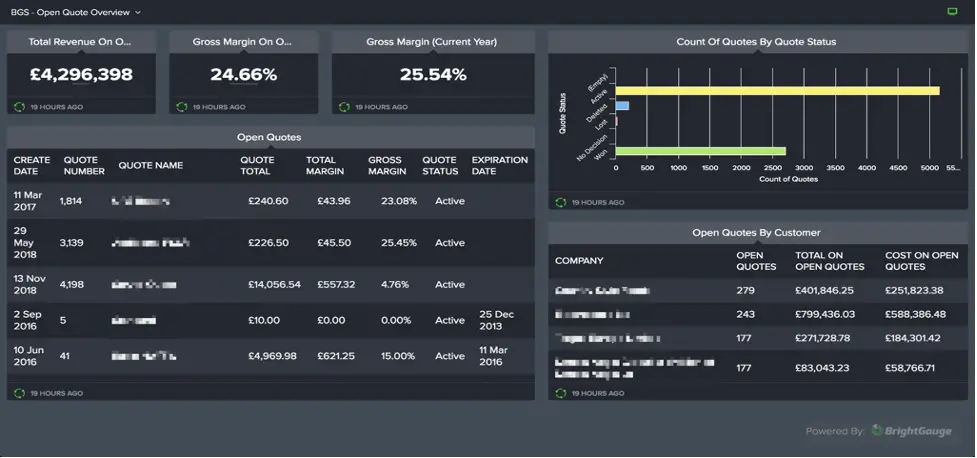This screenshot has height=458, width=977.
Task: Click the green Won status bar
Action: tap(700, 151)
